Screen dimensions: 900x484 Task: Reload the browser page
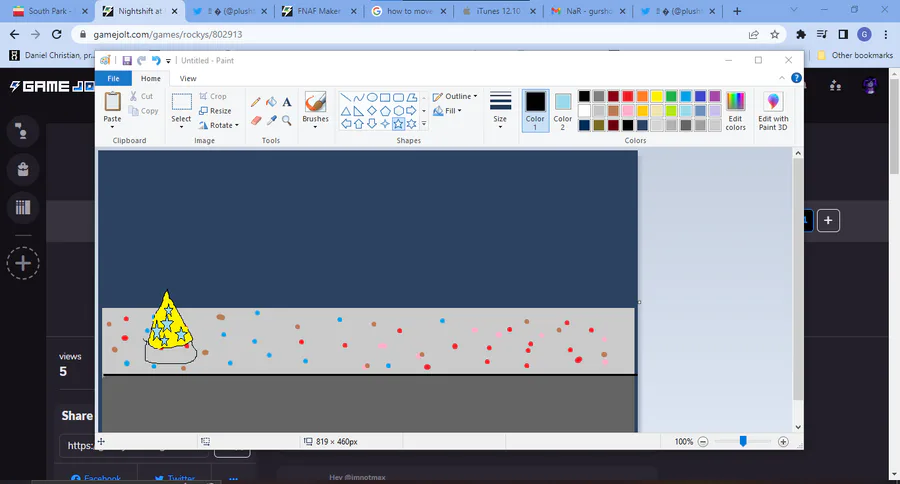56,34
